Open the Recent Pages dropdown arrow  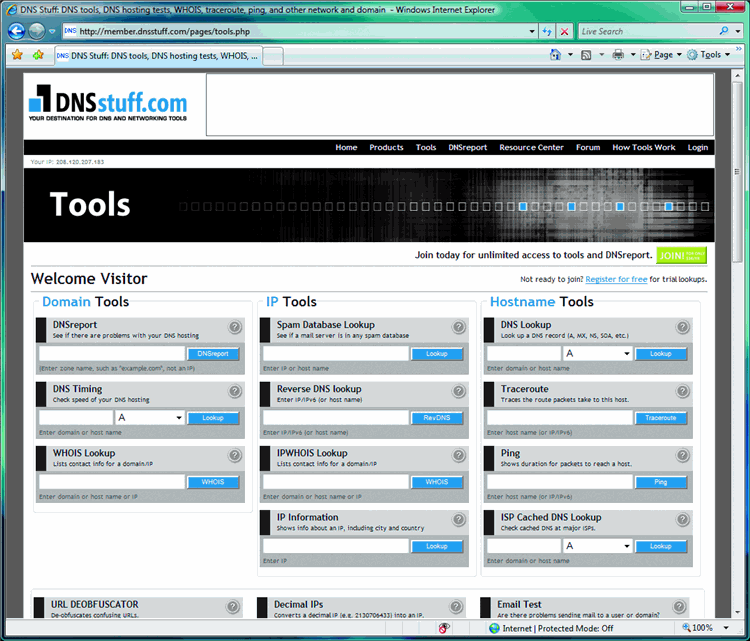(x=52, y=32)
